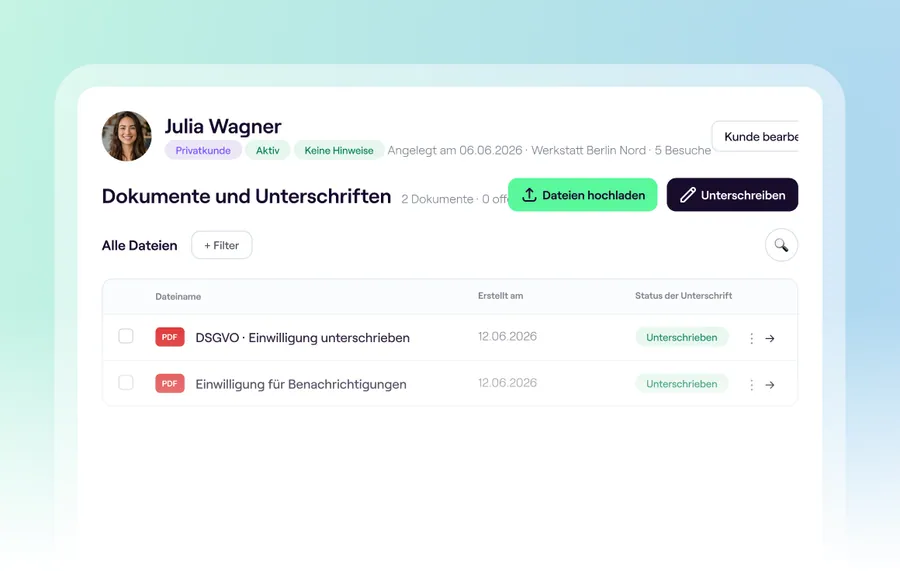900x571 pixels.
Task: Tick the checkbox for Einwilligung für Benachrichtigungen
Action: (126, 382)
